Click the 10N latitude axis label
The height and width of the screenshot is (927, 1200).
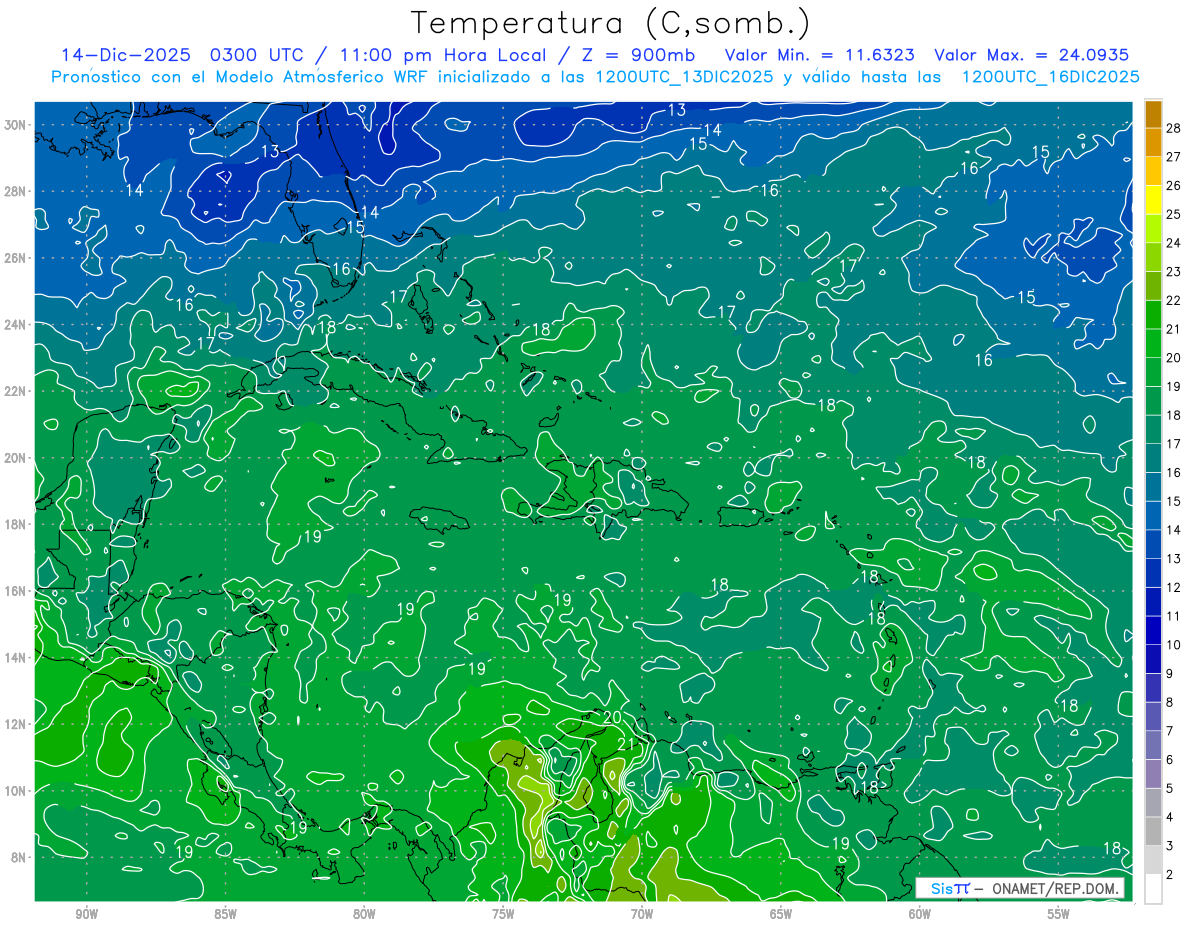point(17,791)
